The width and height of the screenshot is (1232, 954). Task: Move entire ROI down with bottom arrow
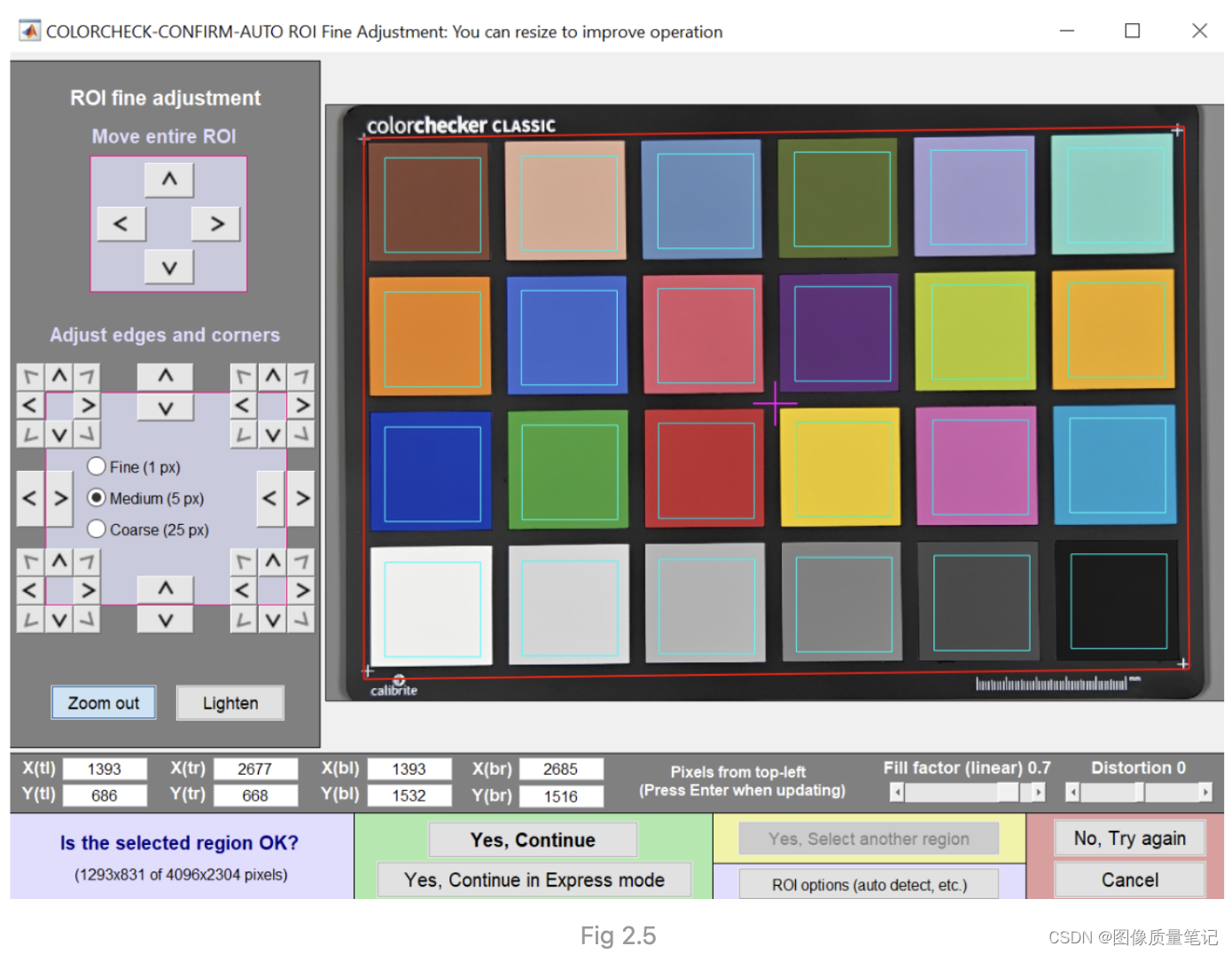(x=169, y=267)
